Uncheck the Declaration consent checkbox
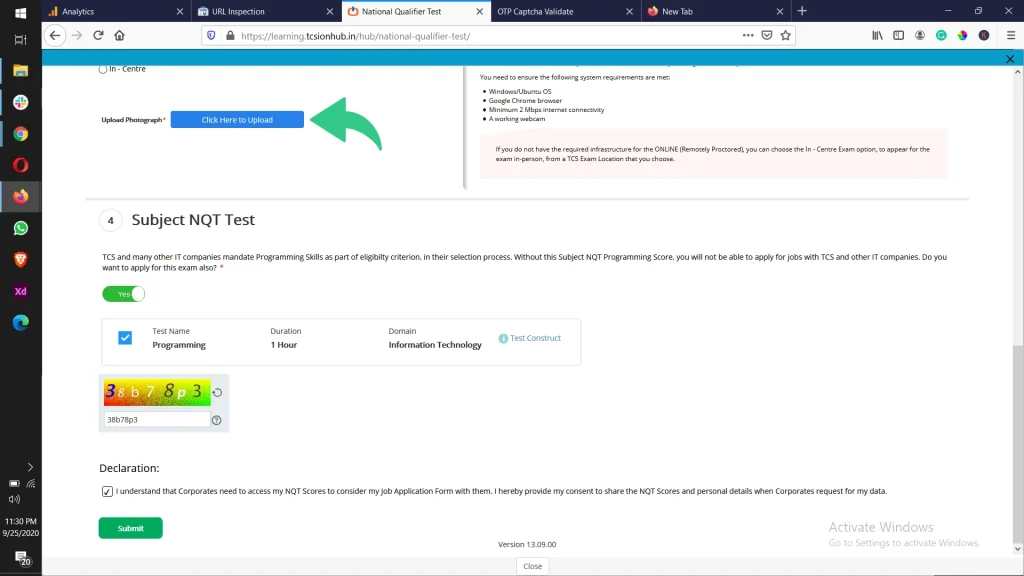The image size is (1024, 576). (107, 491)
